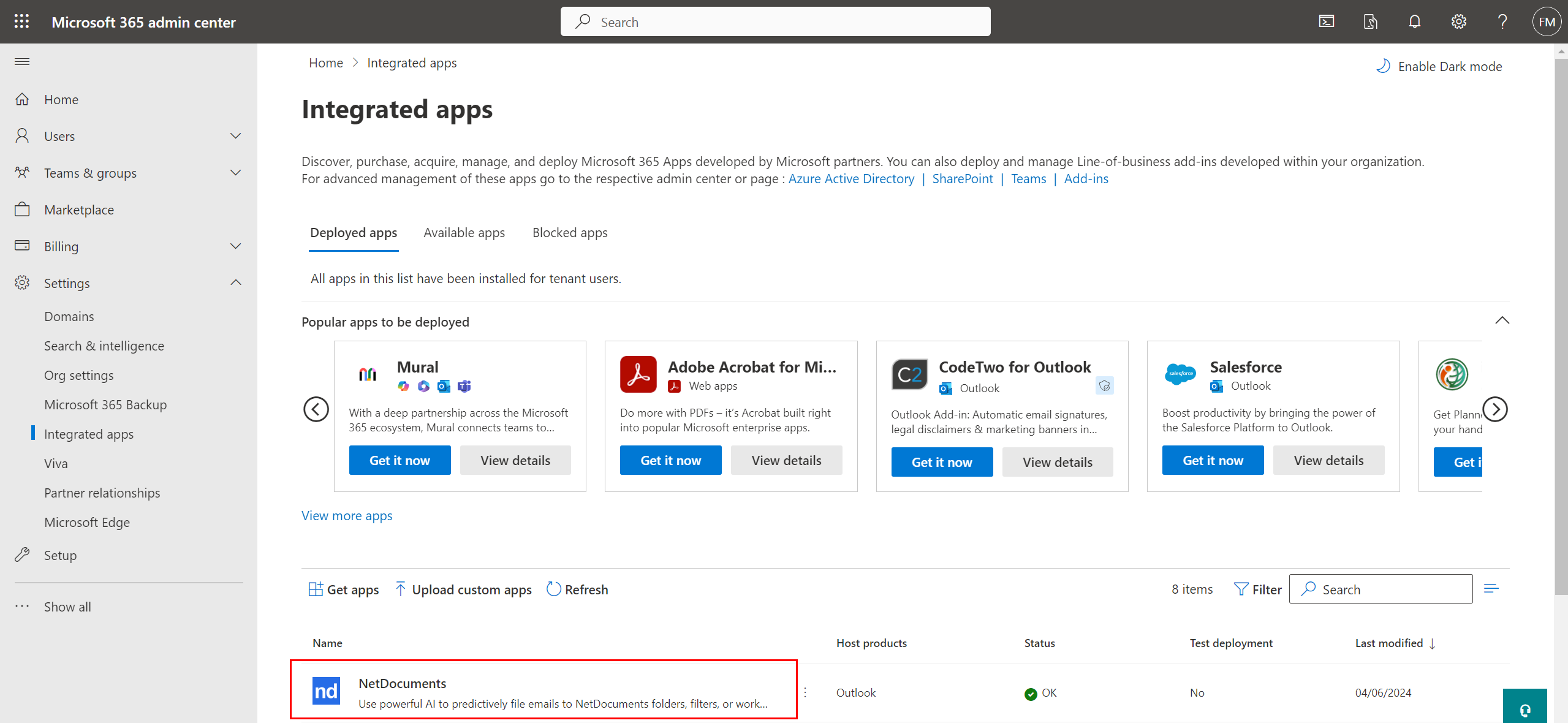Sort by the Name column header
The width and height of the screenshot is (1568, 723).
pyautogui.click(x=327, y=643)
